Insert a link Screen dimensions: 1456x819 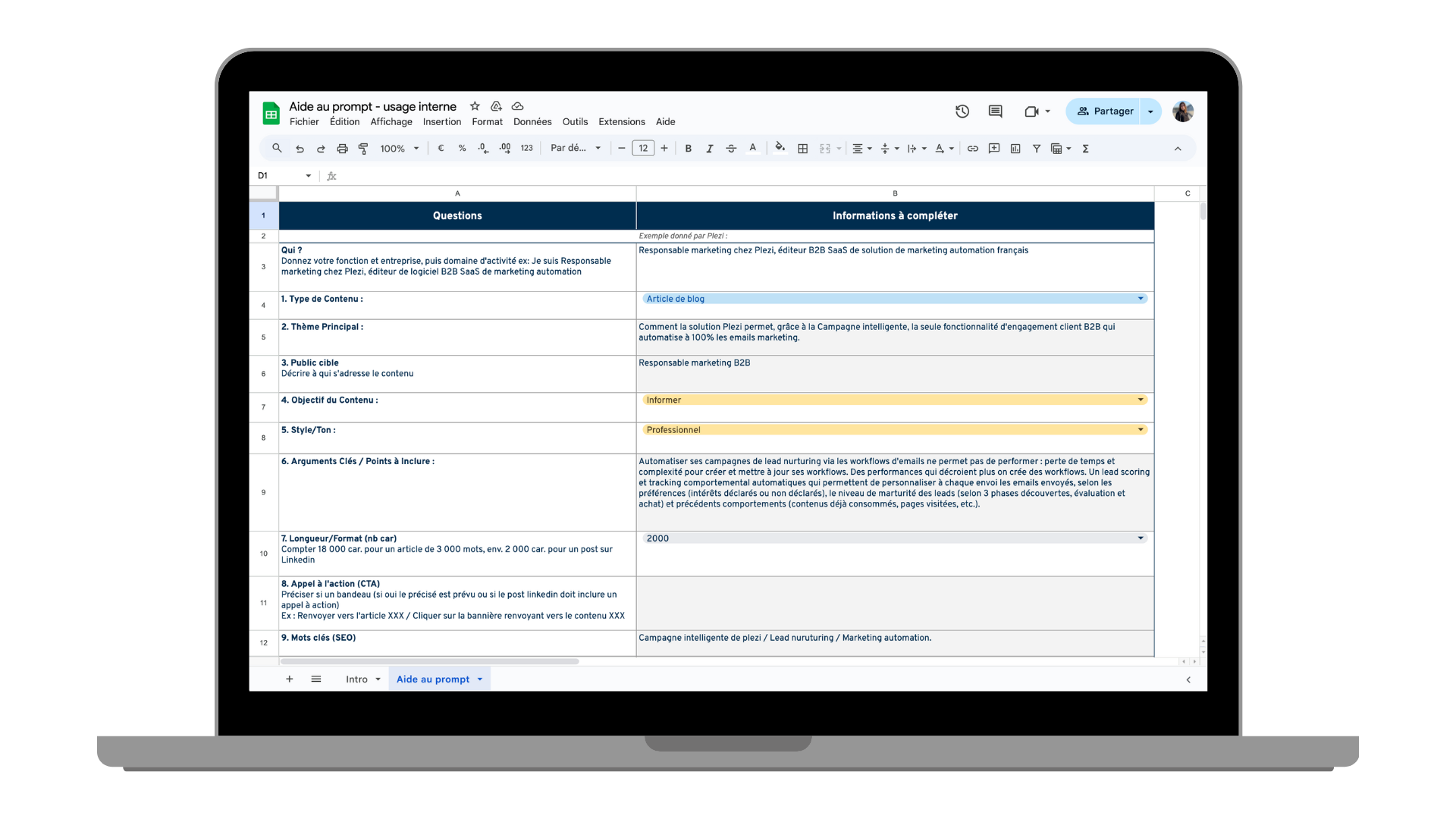point(973,149)
